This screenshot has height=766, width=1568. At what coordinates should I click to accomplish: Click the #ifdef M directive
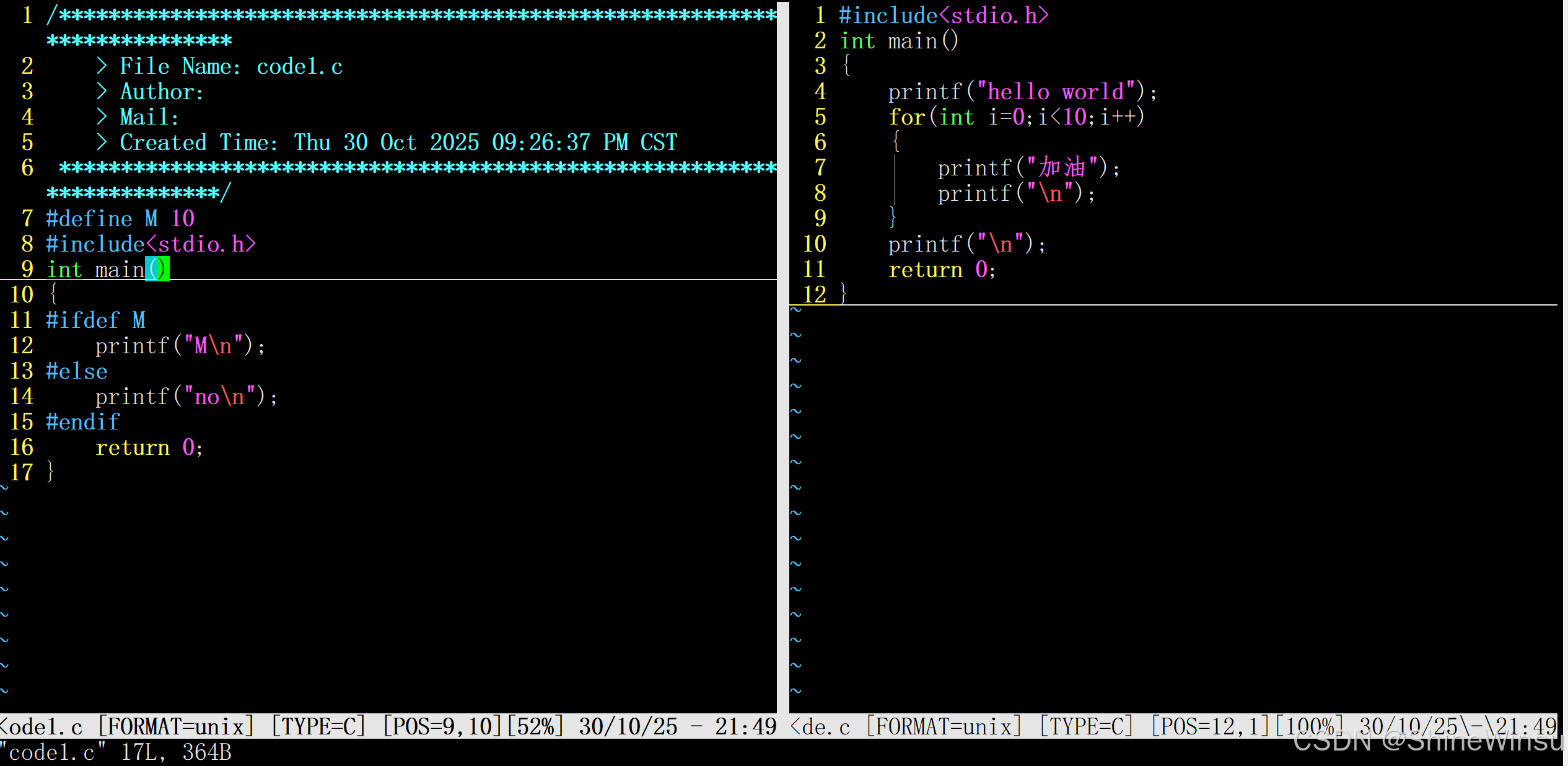coord(95,320)
